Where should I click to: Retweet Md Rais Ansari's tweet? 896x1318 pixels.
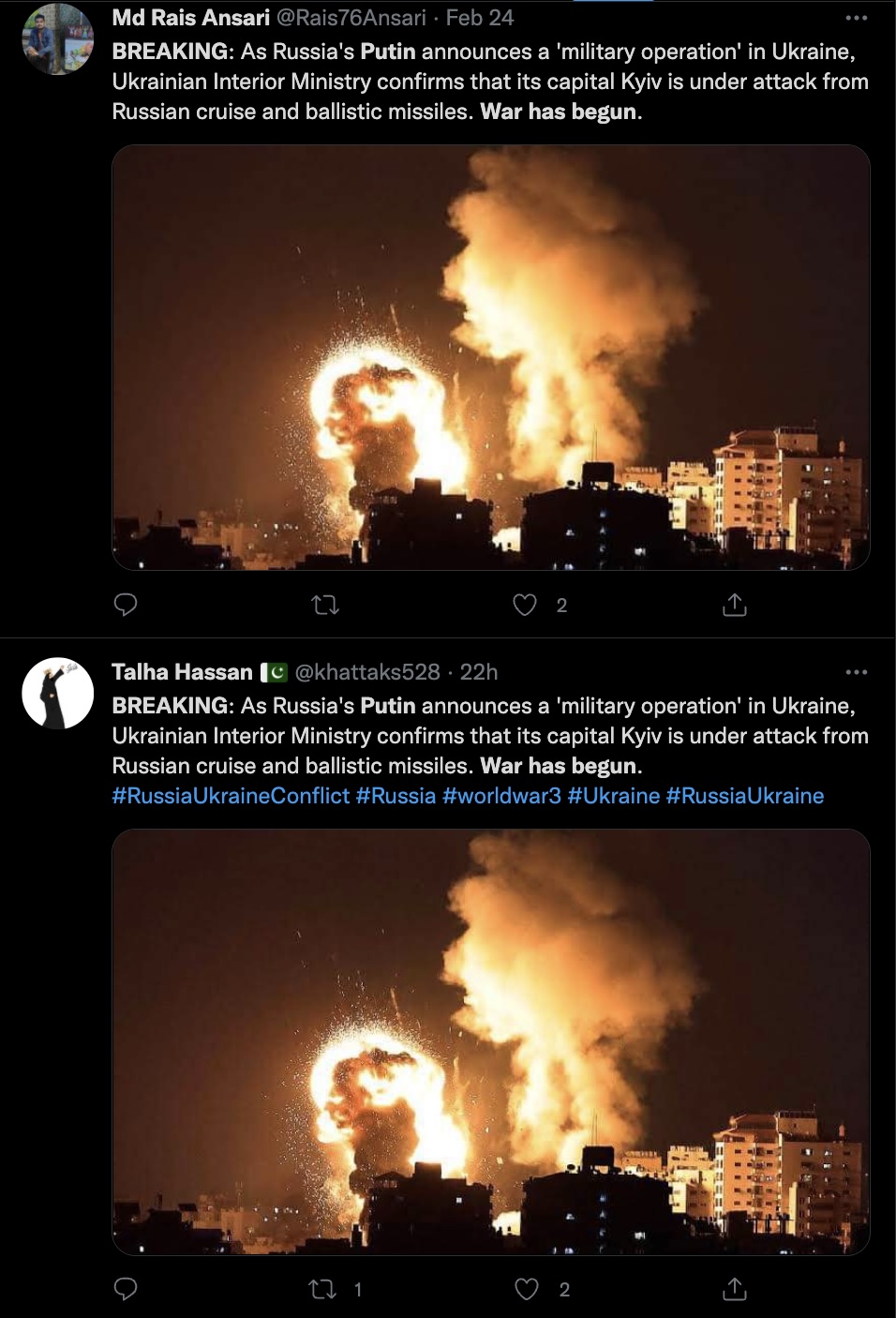(x=325, y=605)
